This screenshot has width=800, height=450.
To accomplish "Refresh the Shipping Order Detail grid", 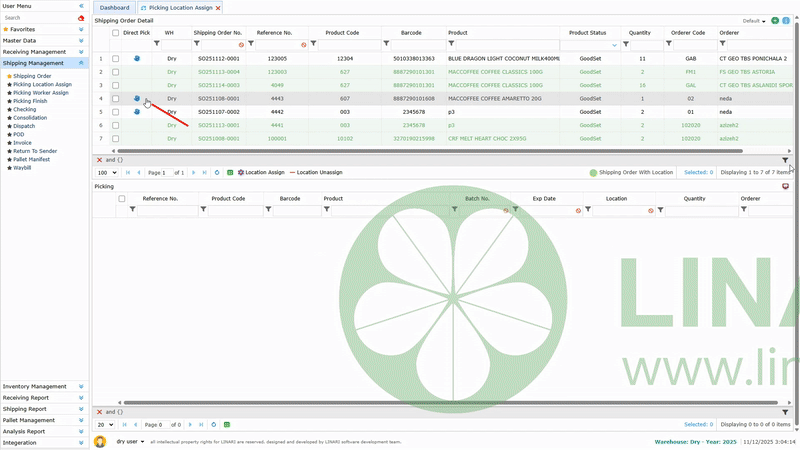I will click(217, 173).
